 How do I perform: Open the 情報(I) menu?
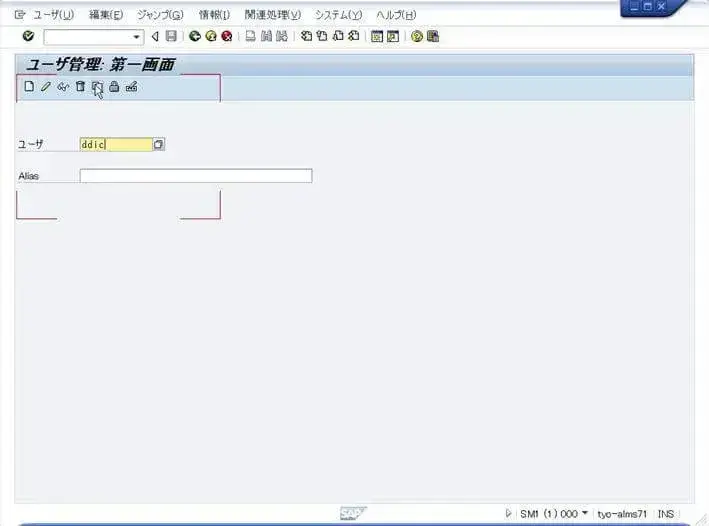(214, 15)
